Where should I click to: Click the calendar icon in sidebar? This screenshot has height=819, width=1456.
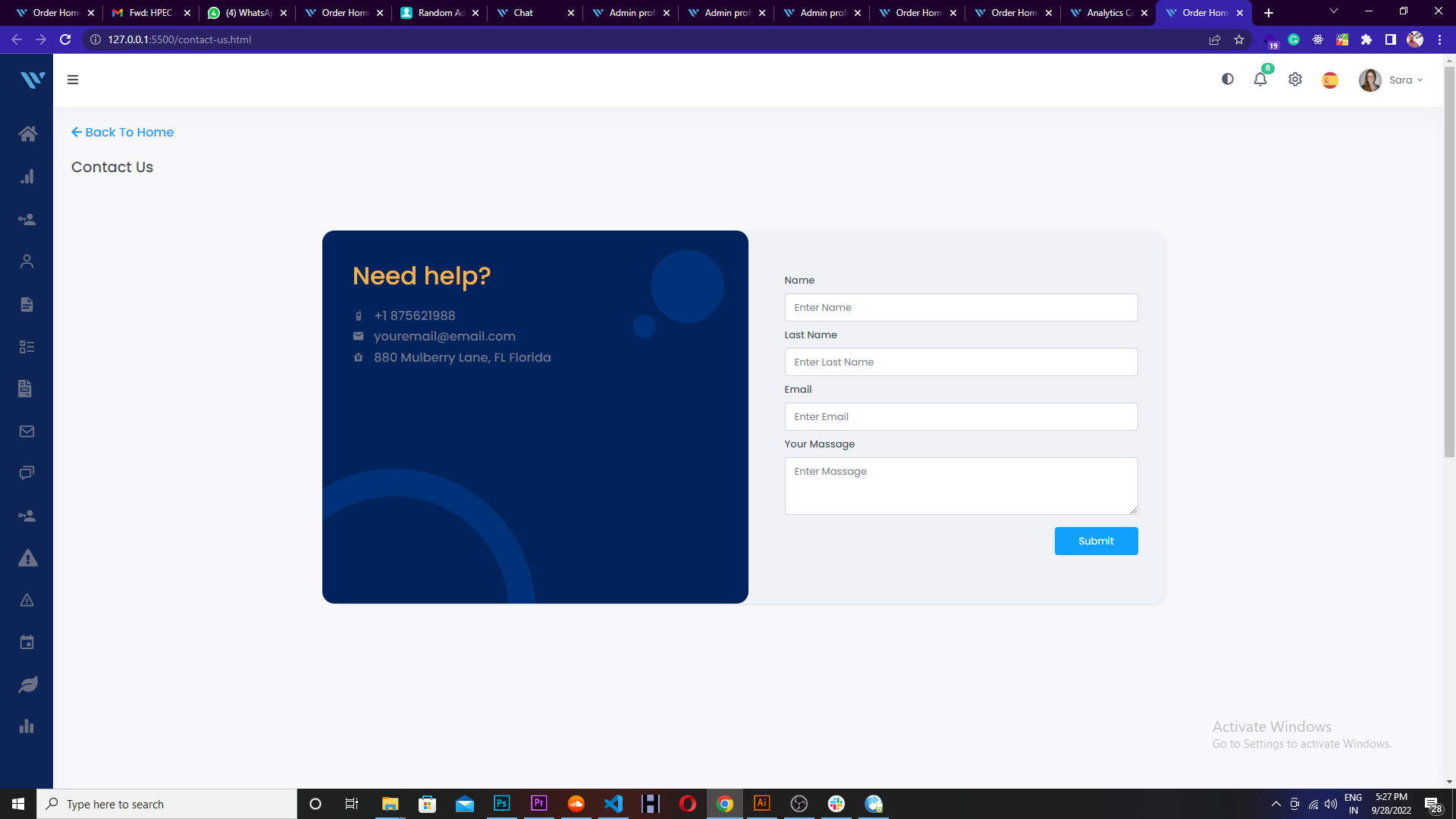click(x=27, y=642)
